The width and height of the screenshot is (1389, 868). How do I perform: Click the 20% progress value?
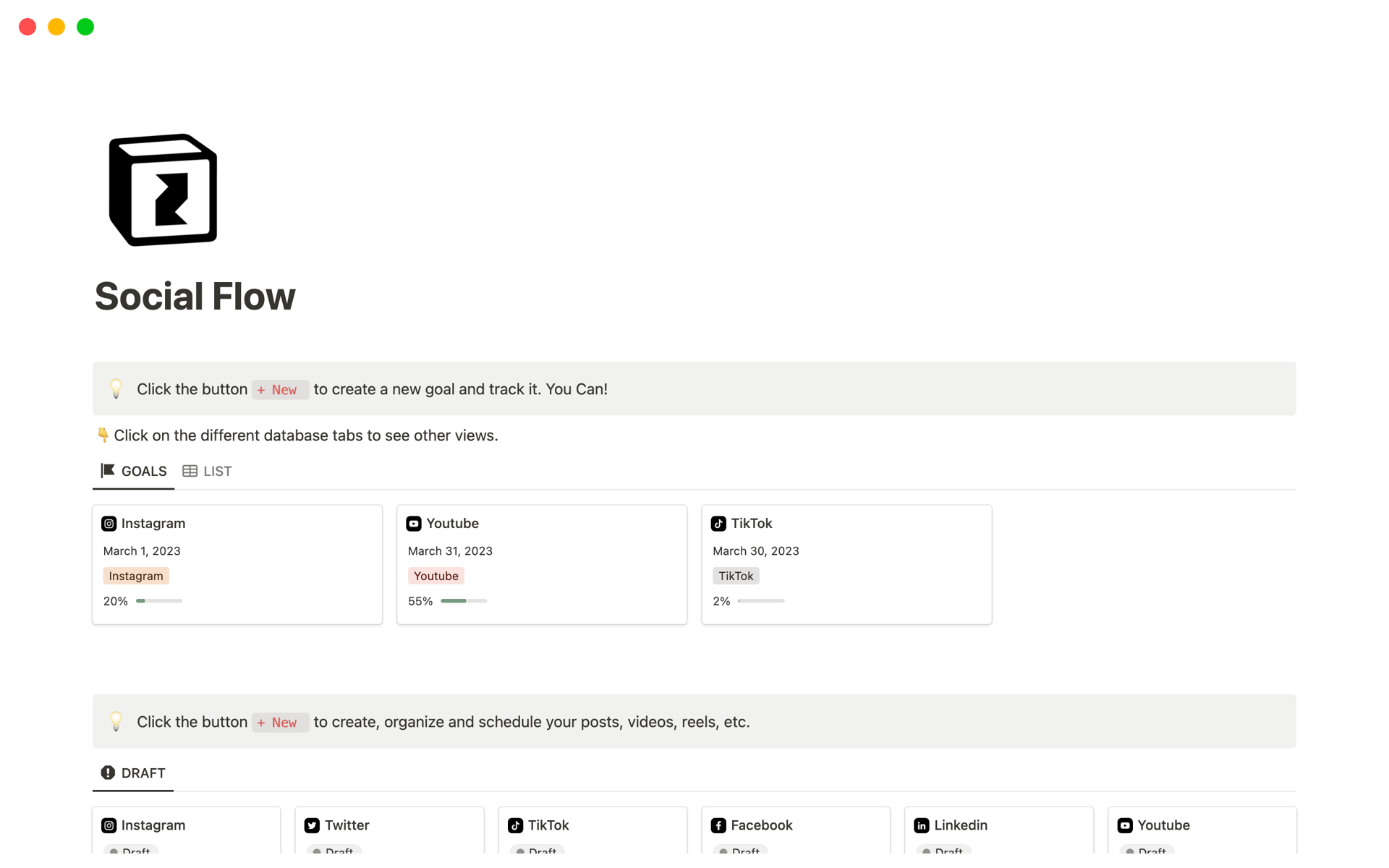tap(116, 601)
